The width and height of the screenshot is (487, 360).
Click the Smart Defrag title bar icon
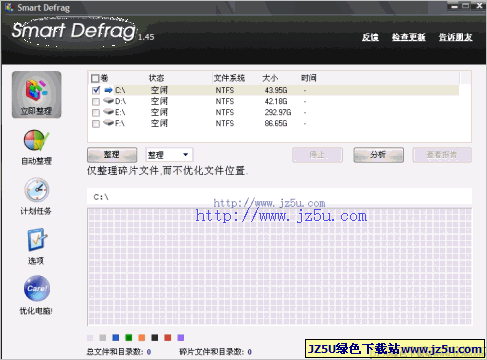pyautogui.click(x=9, y=7)
